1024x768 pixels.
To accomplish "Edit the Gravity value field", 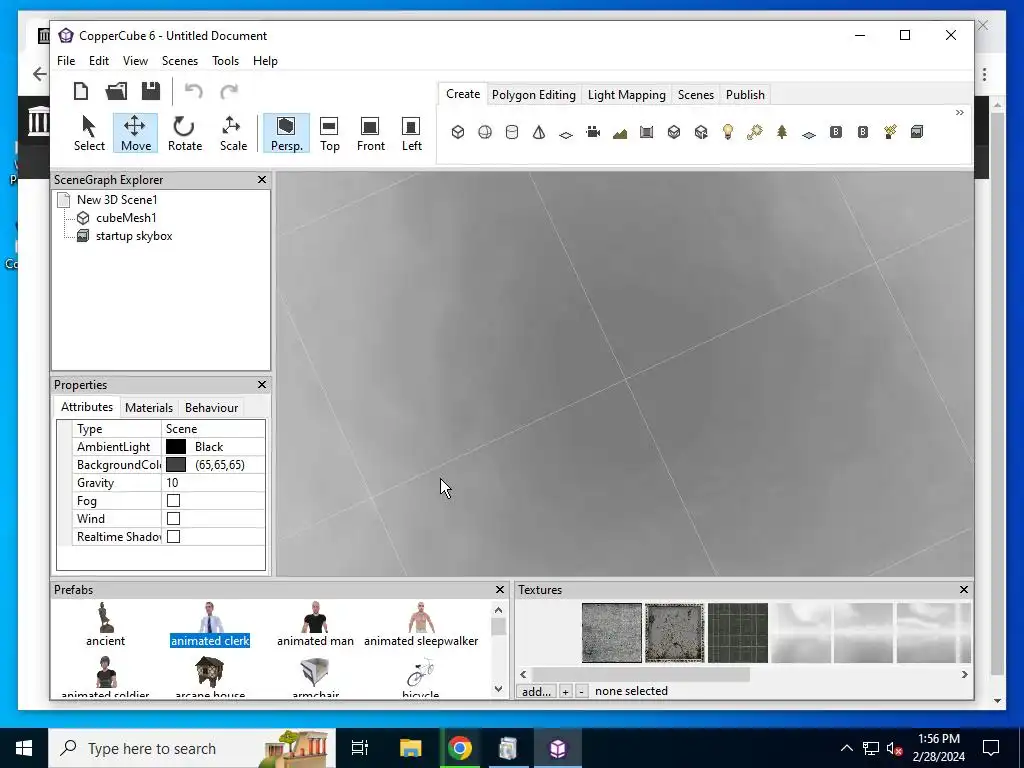I will tap(213, 483).
